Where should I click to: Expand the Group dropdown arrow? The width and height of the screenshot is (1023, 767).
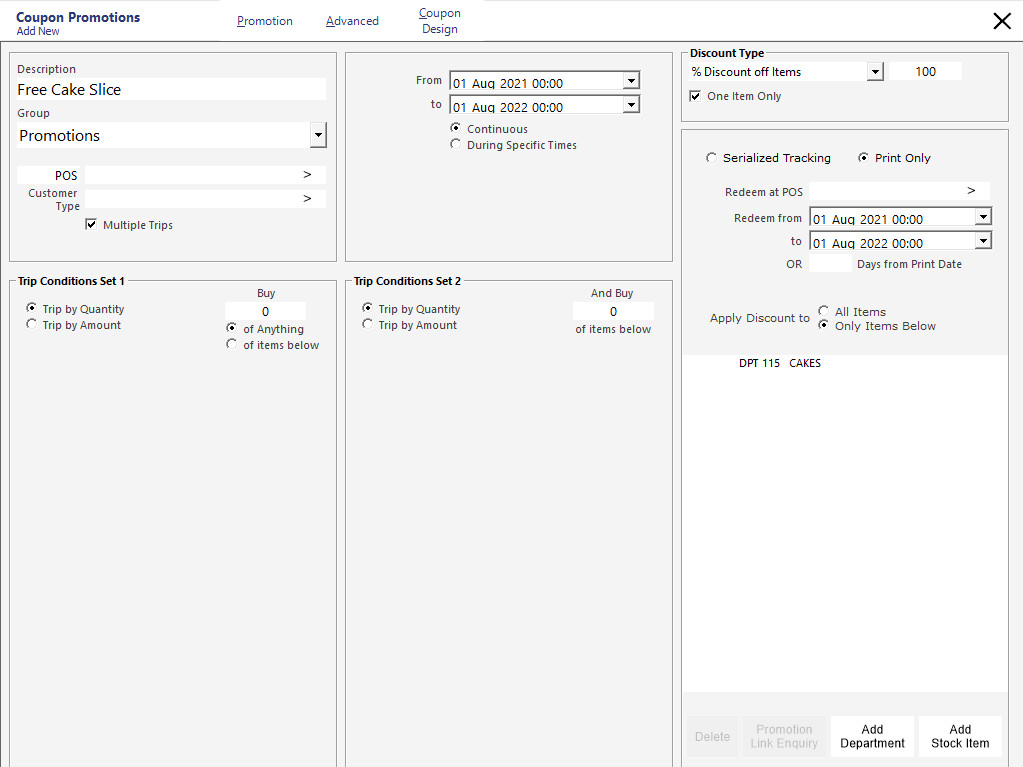[x=318, y=136]
